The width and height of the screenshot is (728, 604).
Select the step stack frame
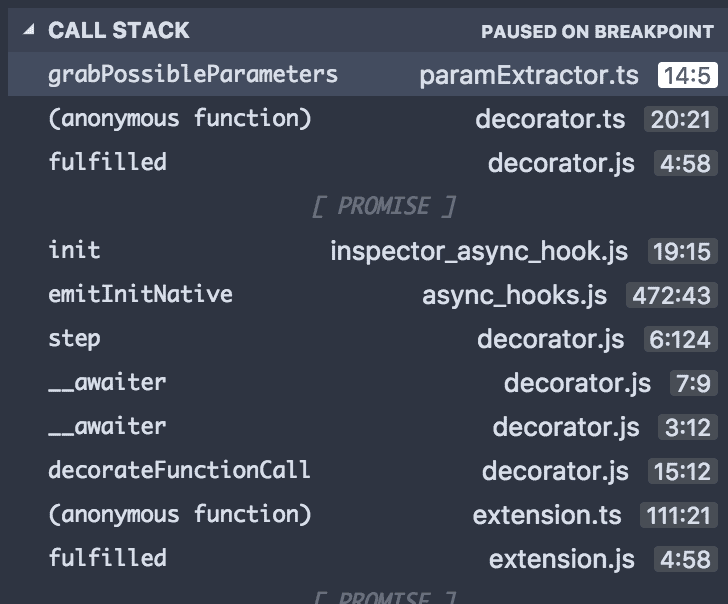click(x=74, y=338)
